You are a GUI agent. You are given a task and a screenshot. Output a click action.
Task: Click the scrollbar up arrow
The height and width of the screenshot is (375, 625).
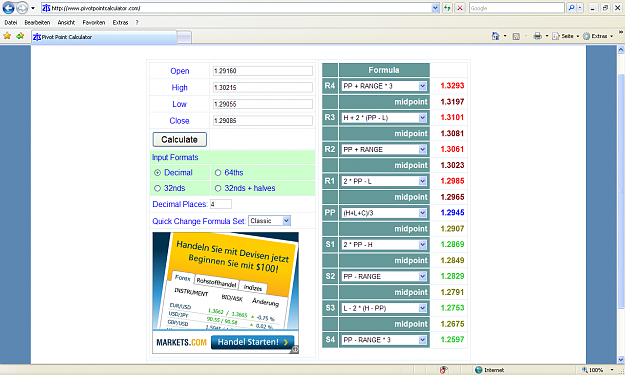[621, 50]
